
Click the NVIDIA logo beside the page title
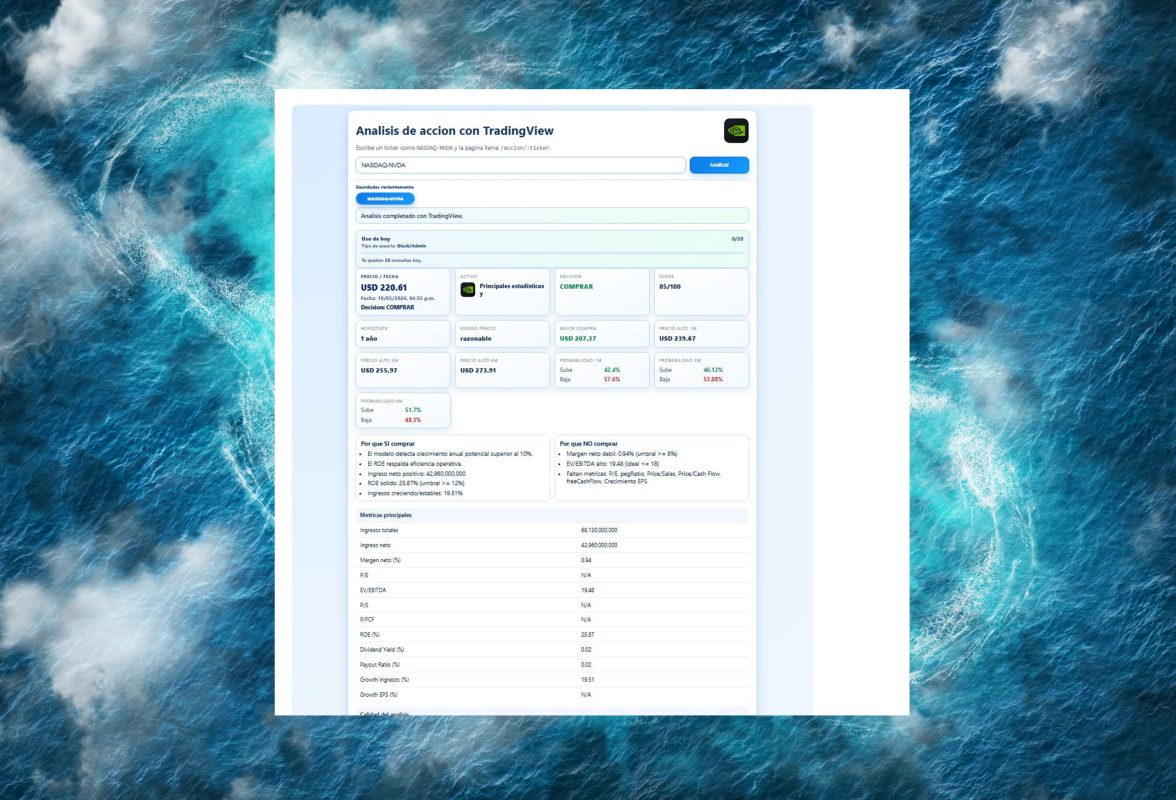(736, 130)
